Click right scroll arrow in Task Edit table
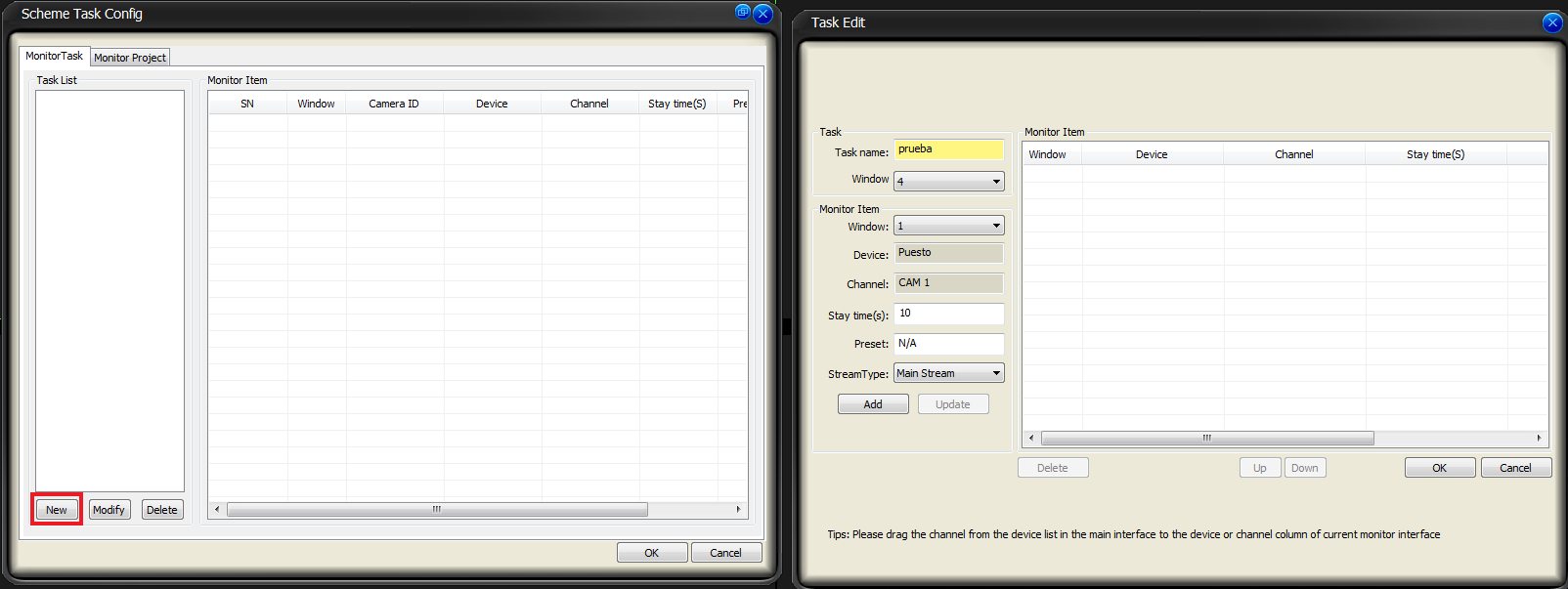Viewport: 1568px width, 589px height. click(x=1539, y=438)
